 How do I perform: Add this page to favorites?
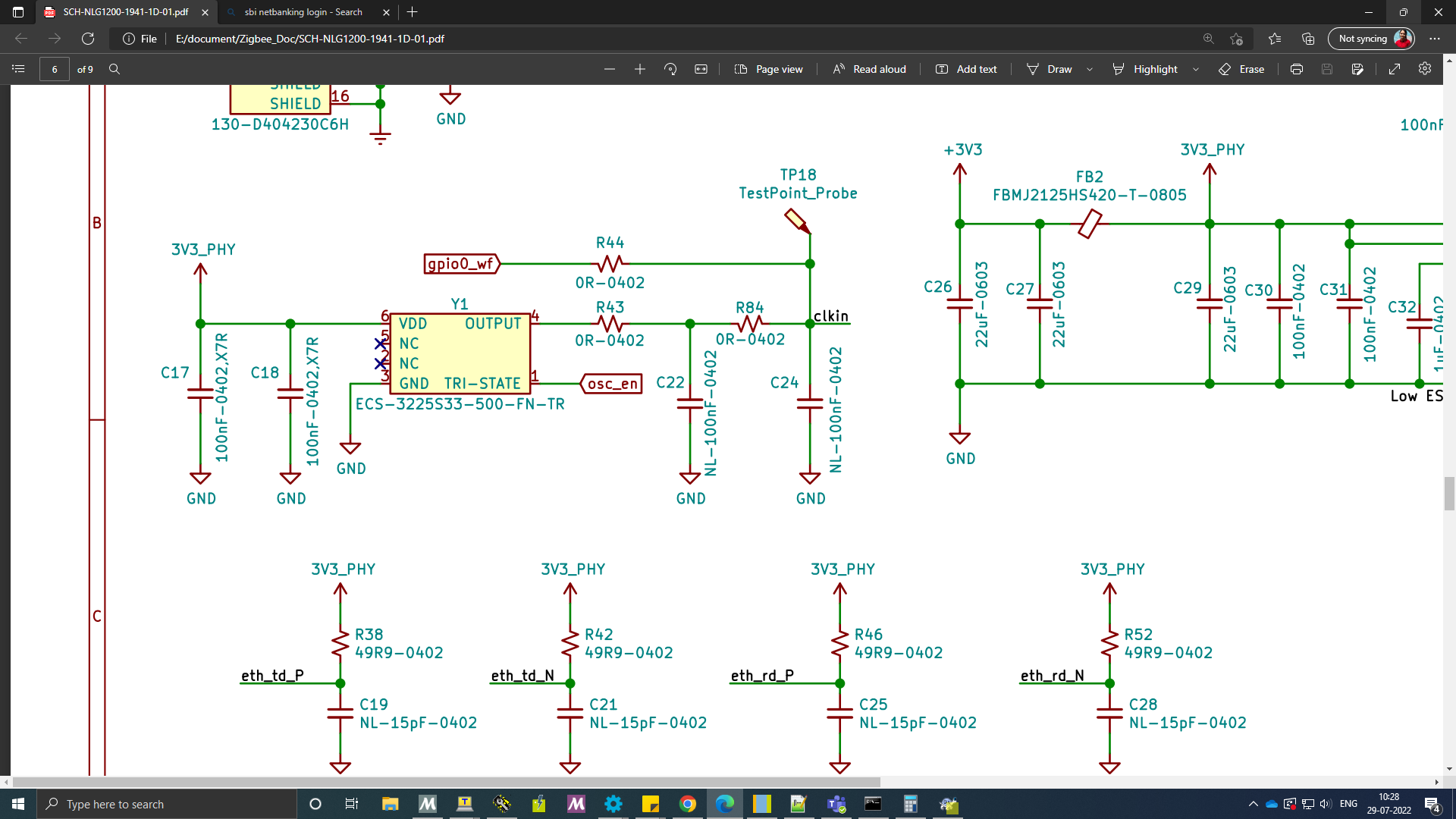point(1237,39)
